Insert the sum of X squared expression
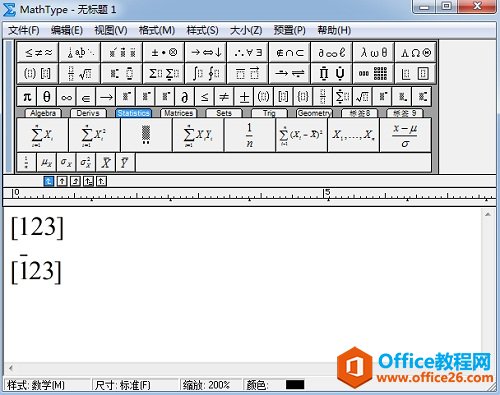Screen dimensions: 500x395 click(x=94, y=135)
